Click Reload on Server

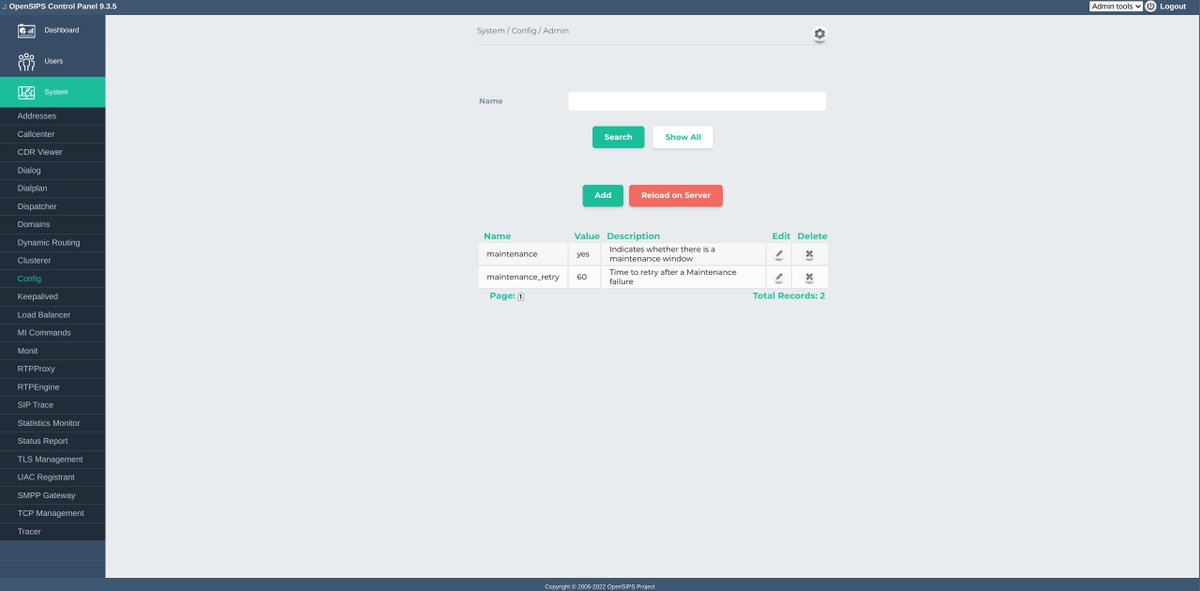coord(675,195)
